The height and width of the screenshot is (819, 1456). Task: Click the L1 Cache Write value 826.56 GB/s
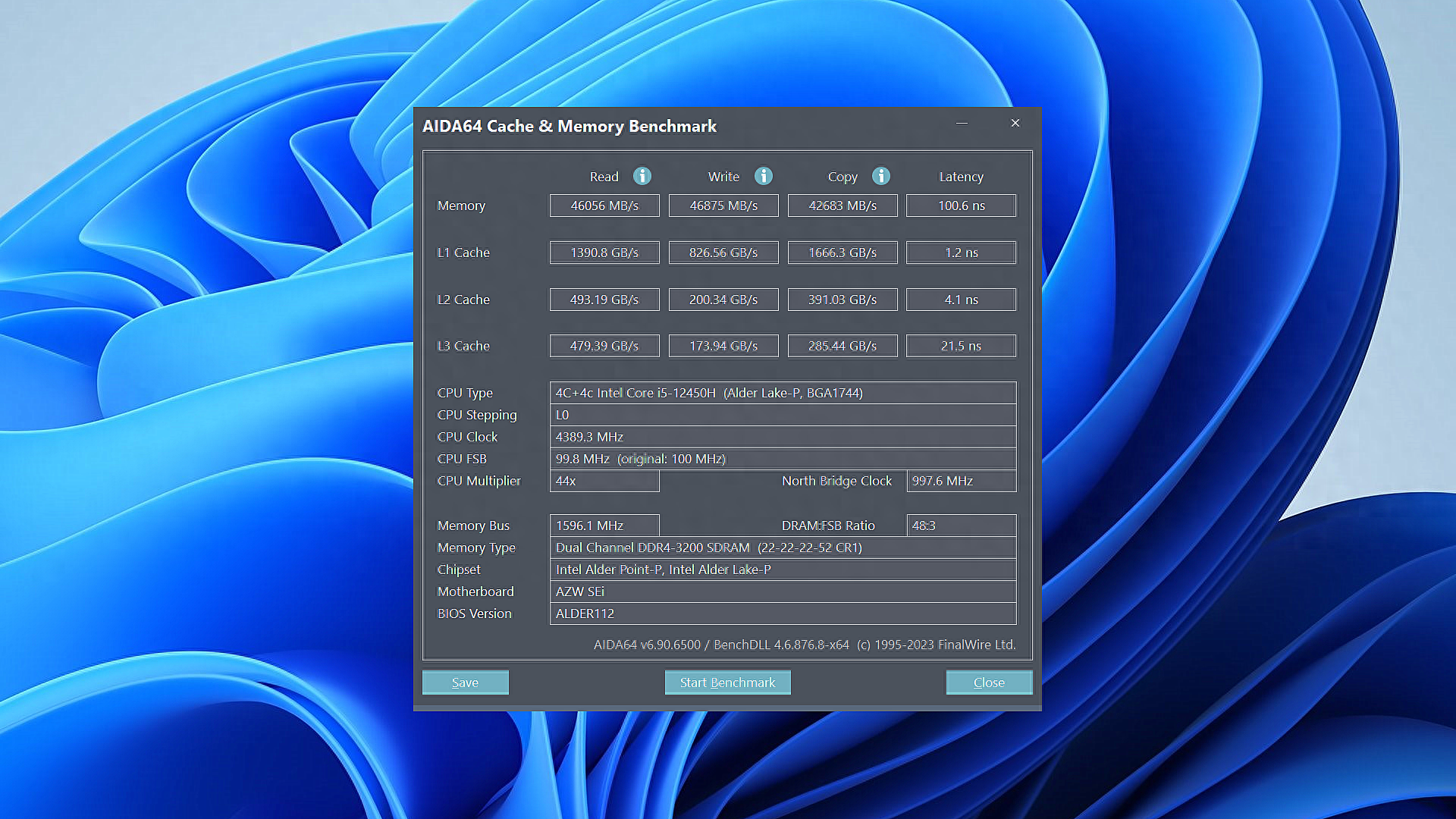coord(723,253)
